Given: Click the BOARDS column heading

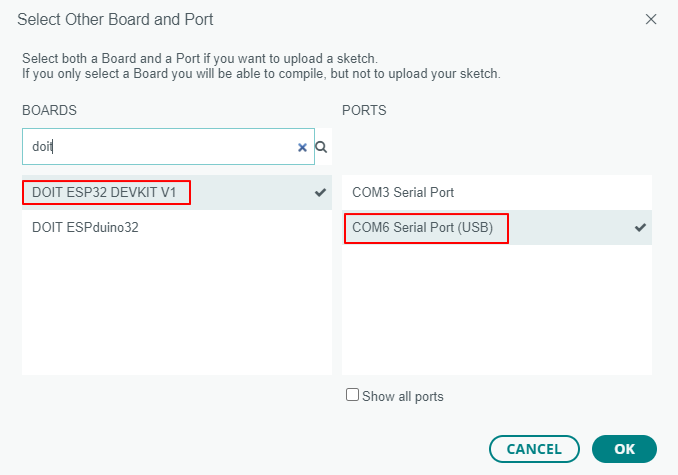Looking at the screenshot, I should pos(49,110).
